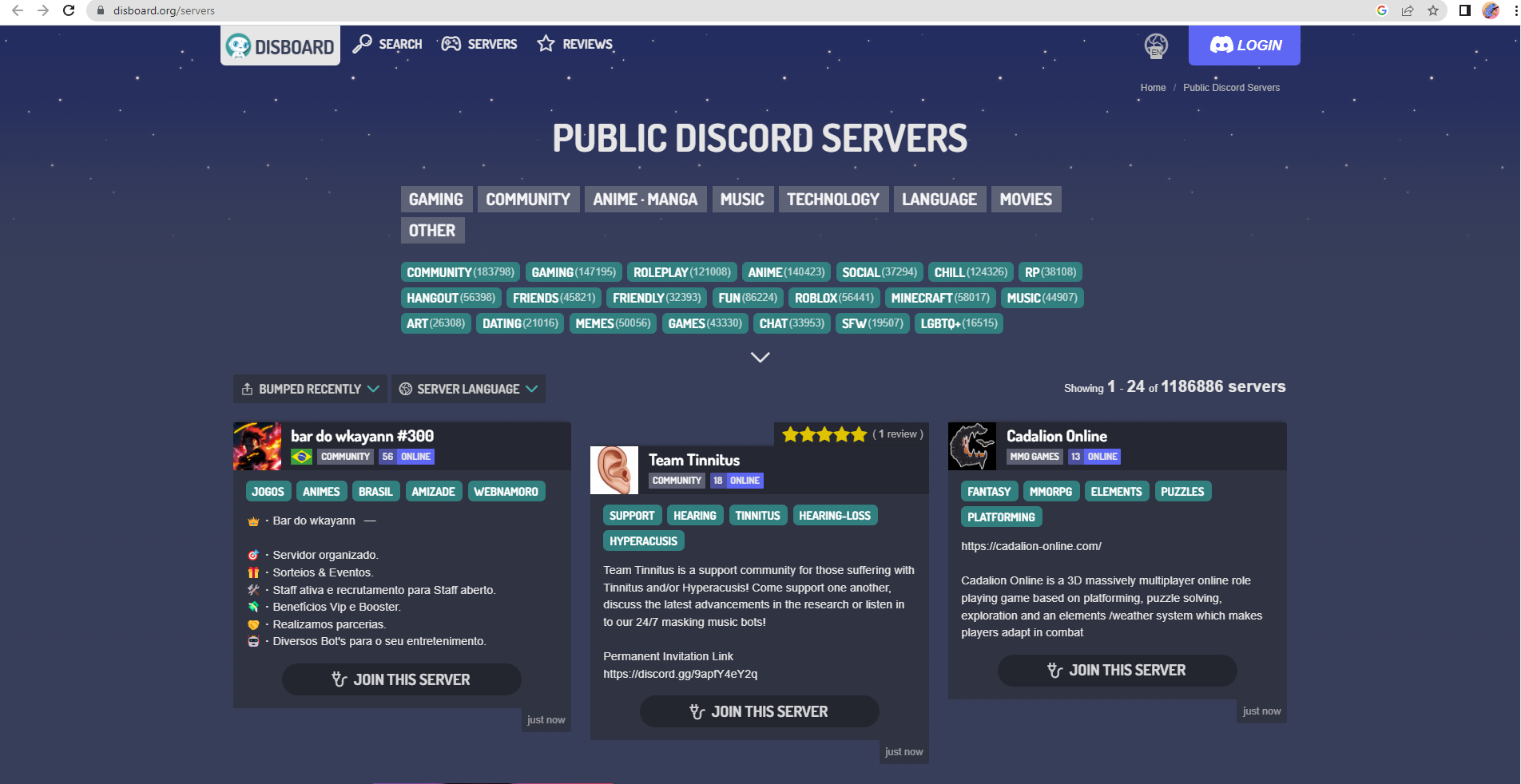Go to Home breadcrumb link
1521x784 pixels.
pyautogui.click(x=1153, y=88)
